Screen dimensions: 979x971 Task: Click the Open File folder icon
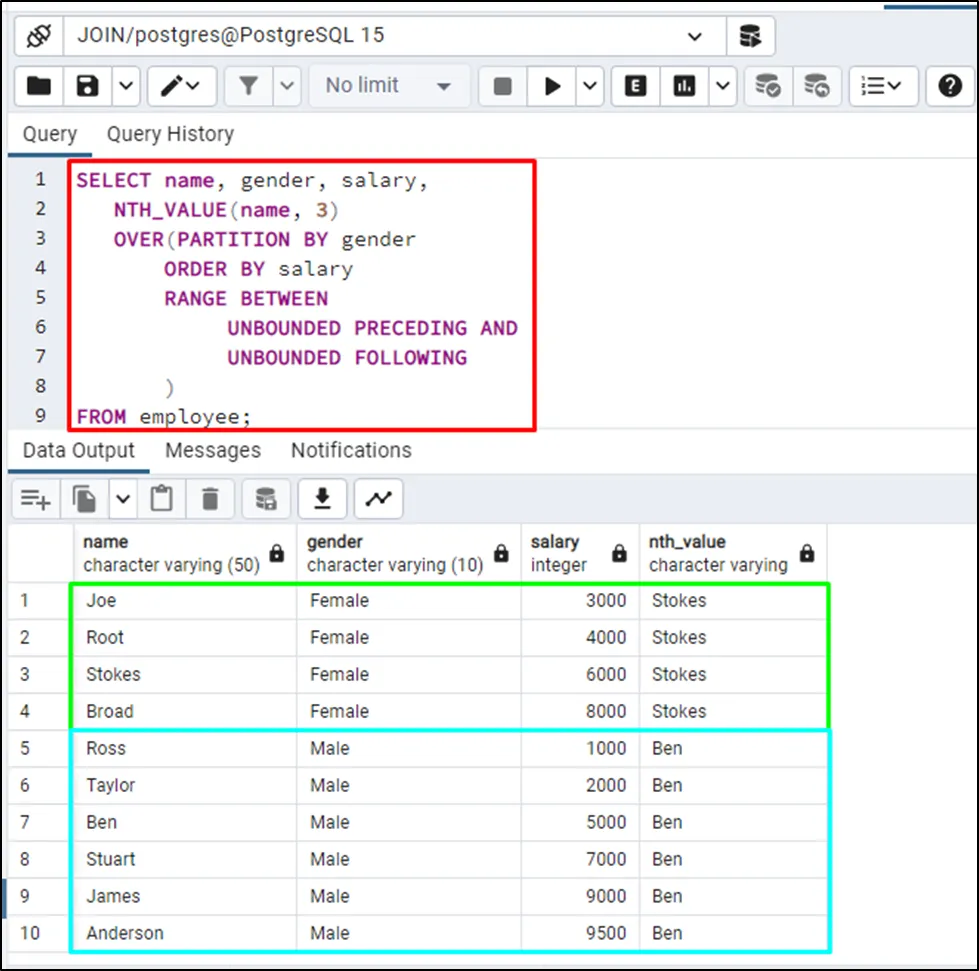click(38, 86)
